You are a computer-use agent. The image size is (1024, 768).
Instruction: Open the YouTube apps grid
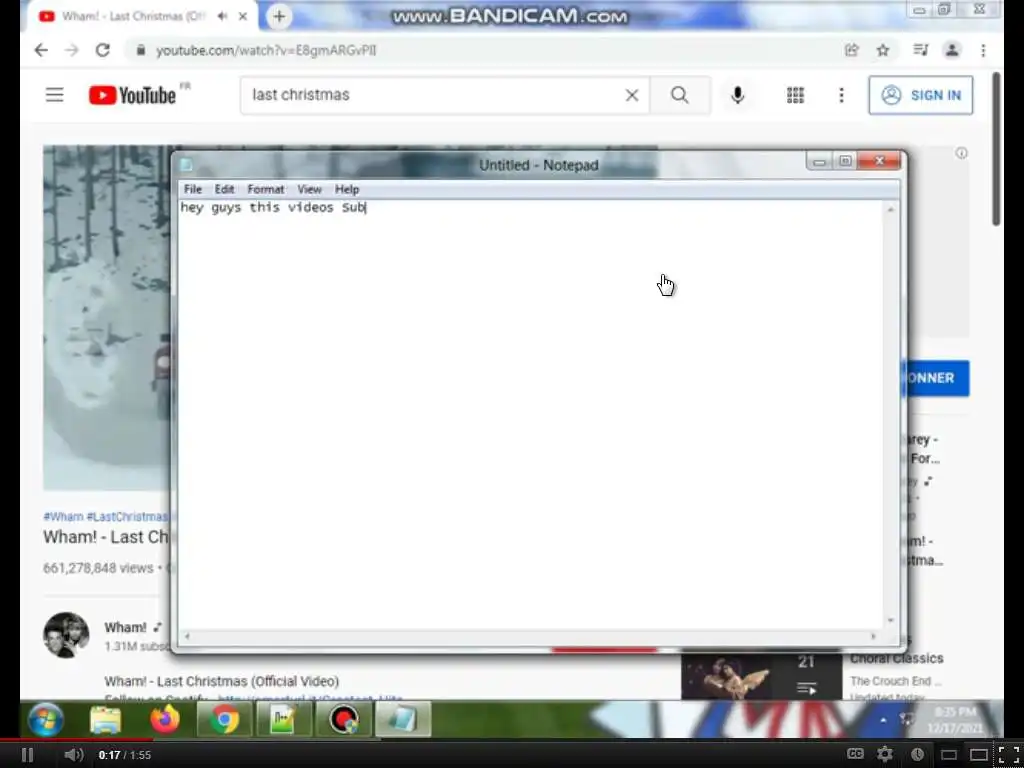click(x=795, y=95)
